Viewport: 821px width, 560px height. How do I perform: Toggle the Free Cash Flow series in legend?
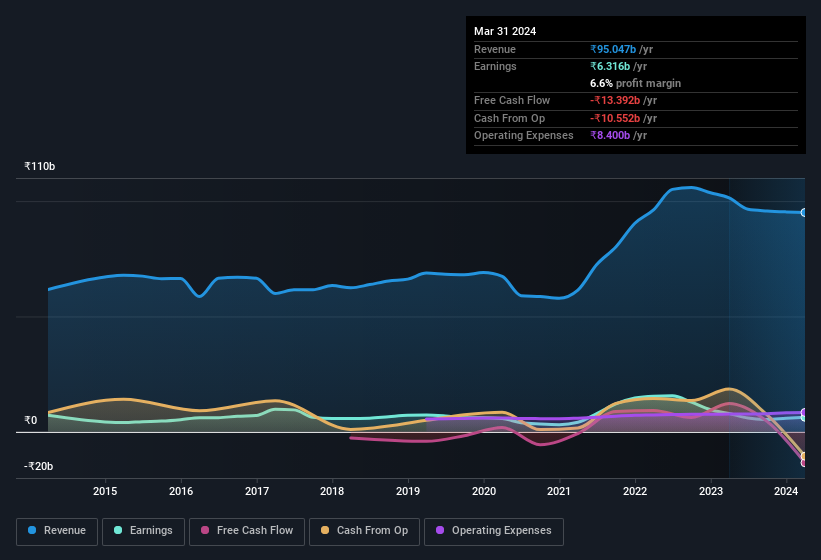click(x=247, y=531)
